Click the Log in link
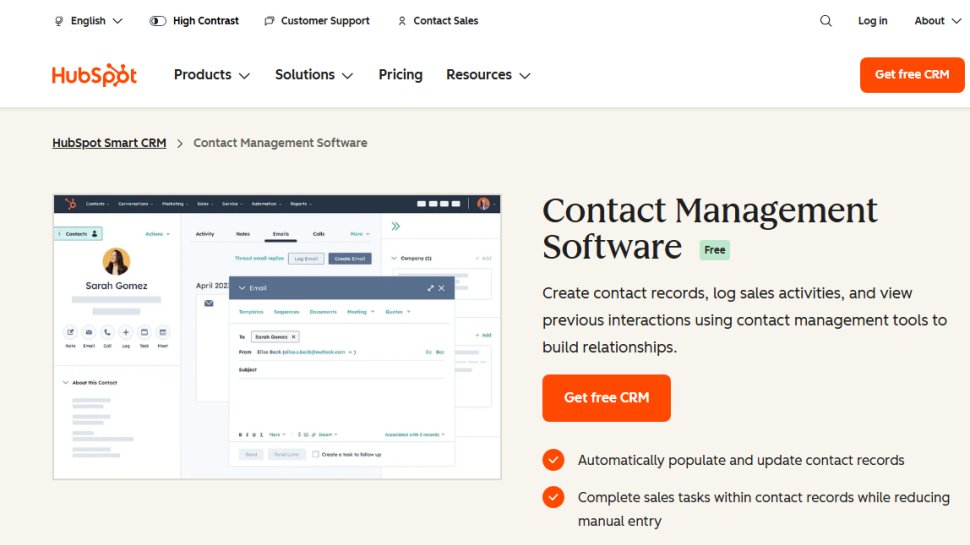 (x=872, y=21)
